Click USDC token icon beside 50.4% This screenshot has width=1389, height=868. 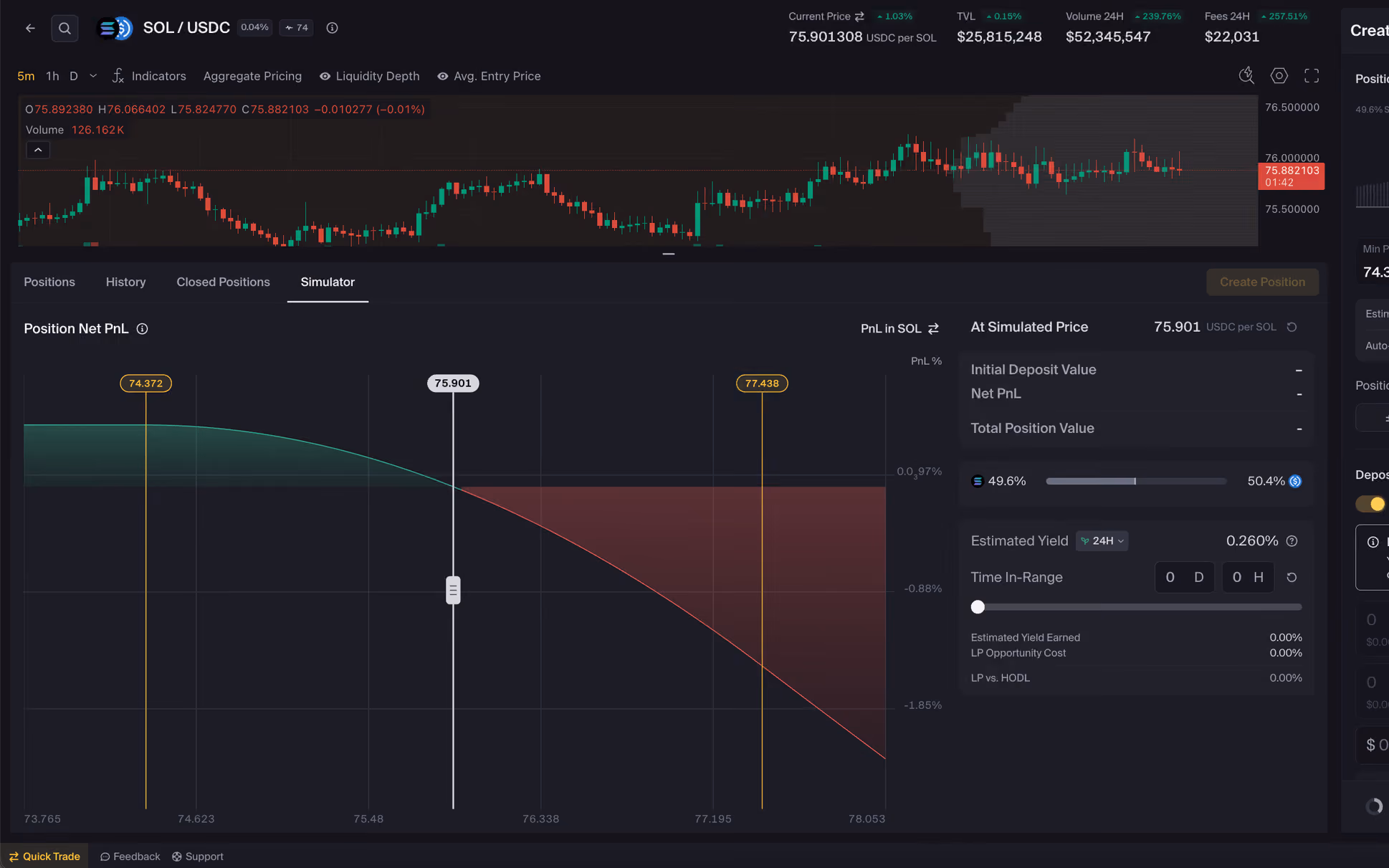point(1295,482)
